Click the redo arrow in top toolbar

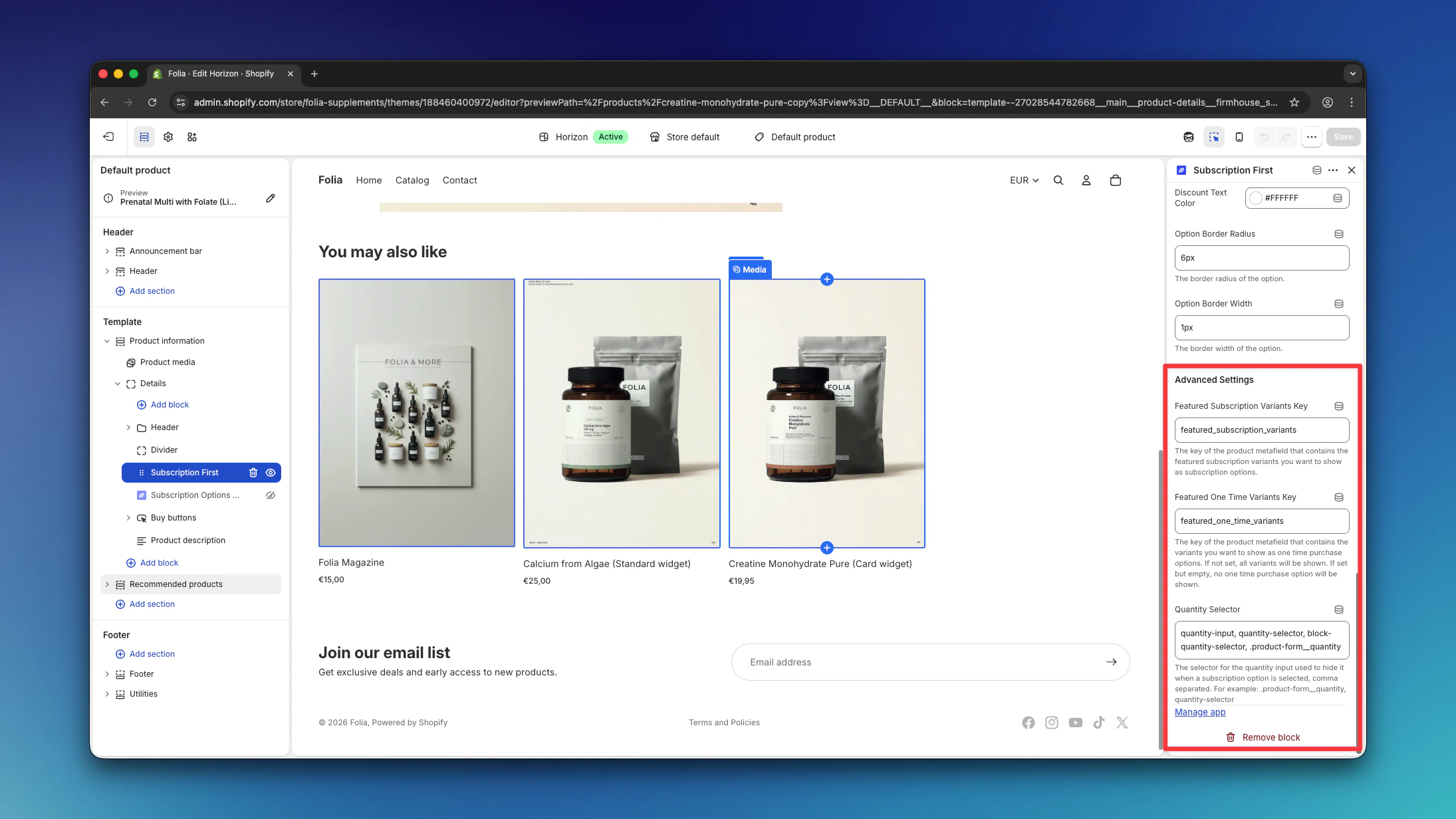click(x=1286, y=137)
